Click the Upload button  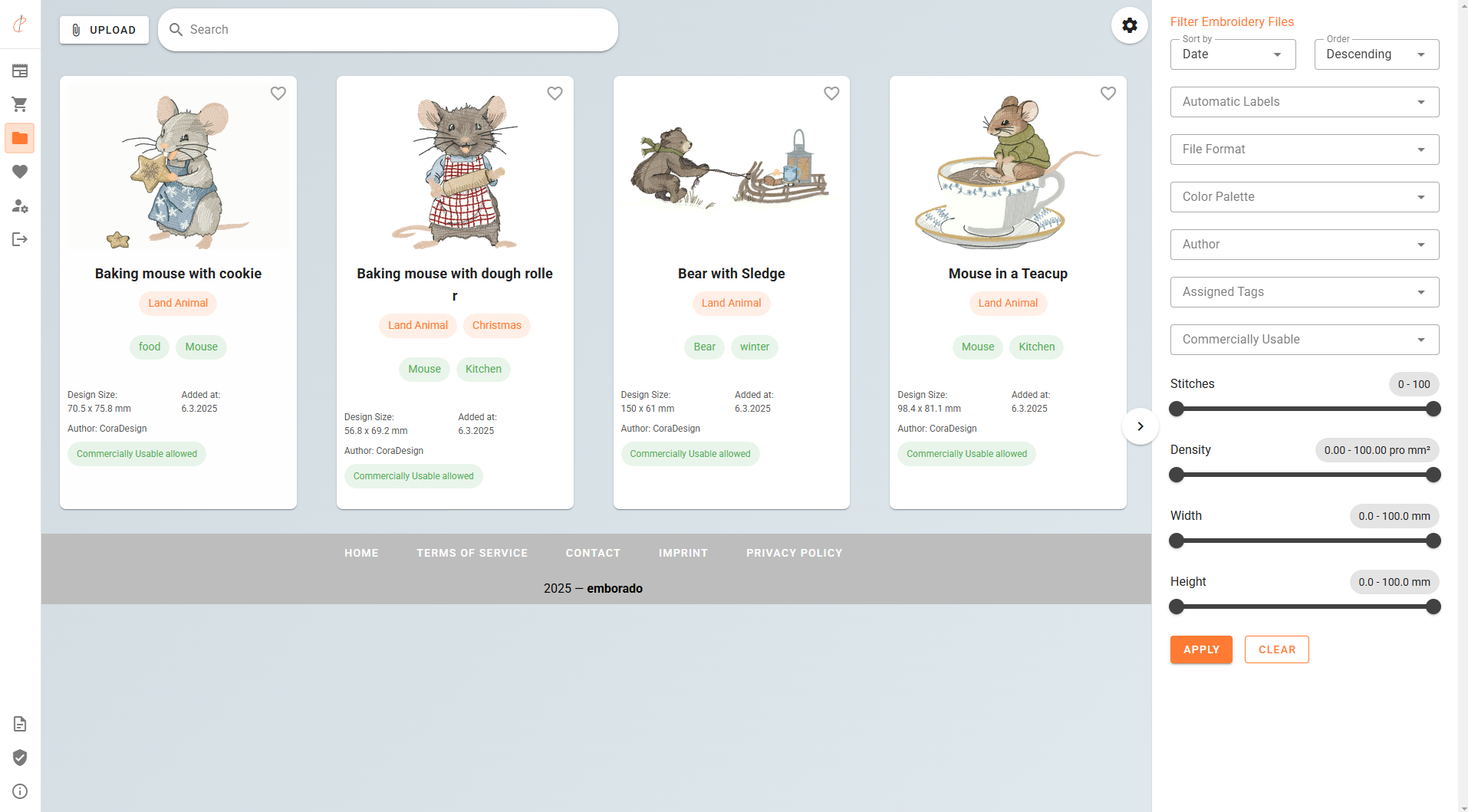coord(104,30)
